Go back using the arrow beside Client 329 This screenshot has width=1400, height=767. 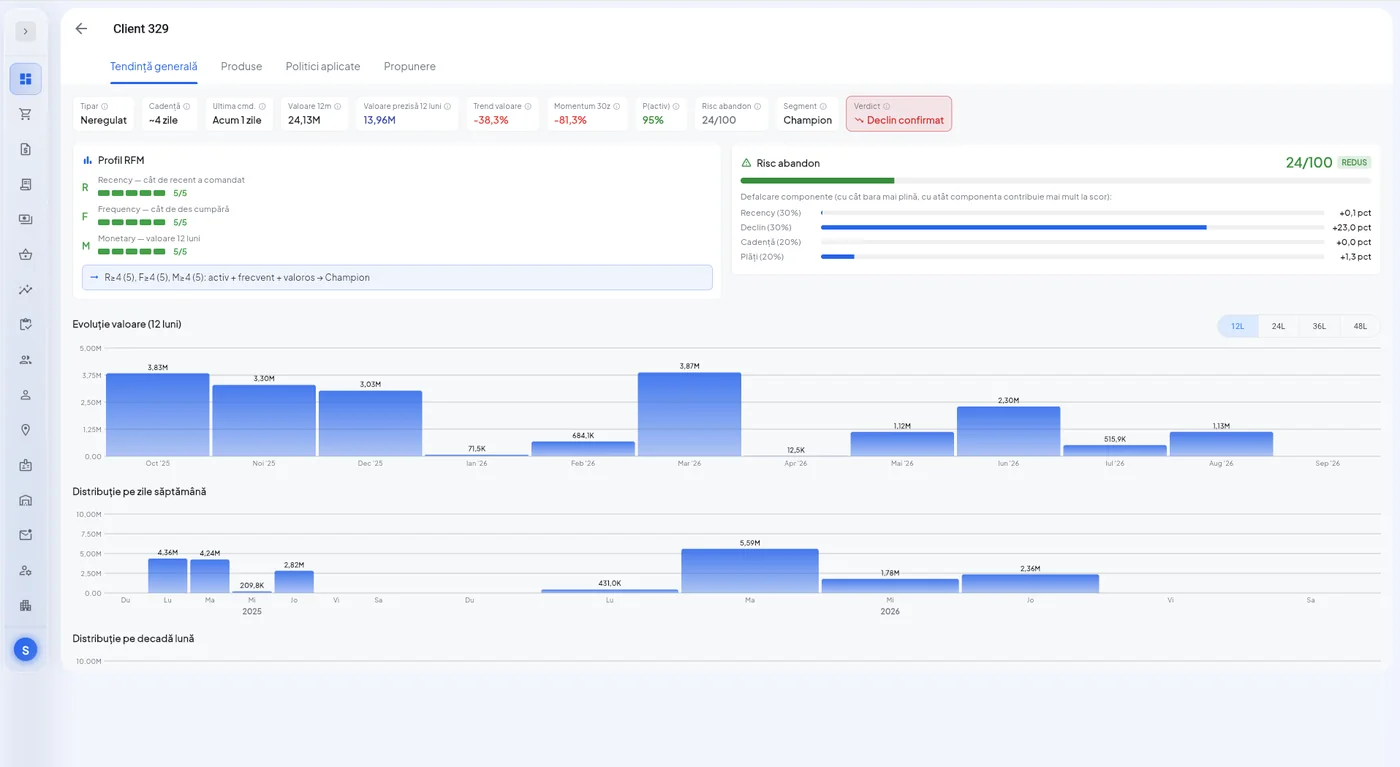click(81, 29)
